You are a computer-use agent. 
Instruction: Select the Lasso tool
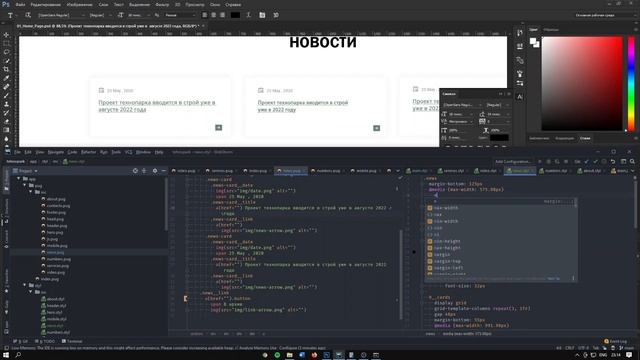(6, 52)
